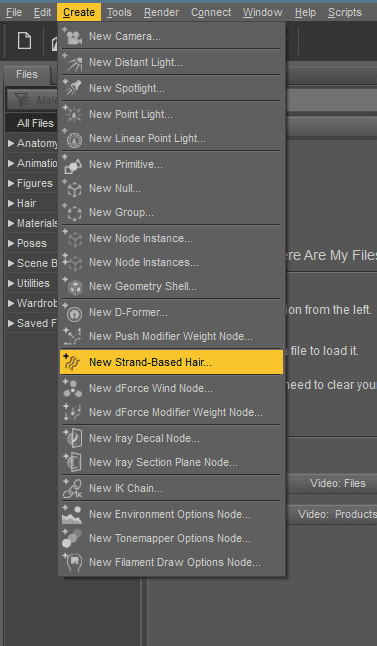Viewport: 377px width, 646px height.
Task: Switch to the Files tab
Action: click(27, 74)
